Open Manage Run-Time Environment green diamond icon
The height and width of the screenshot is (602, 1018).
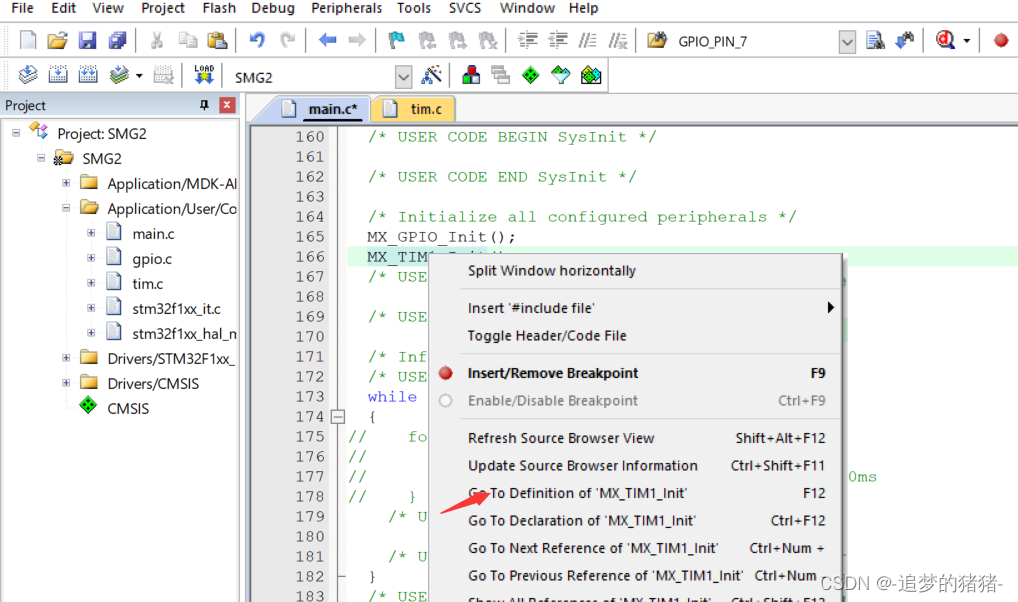point(530,75)
